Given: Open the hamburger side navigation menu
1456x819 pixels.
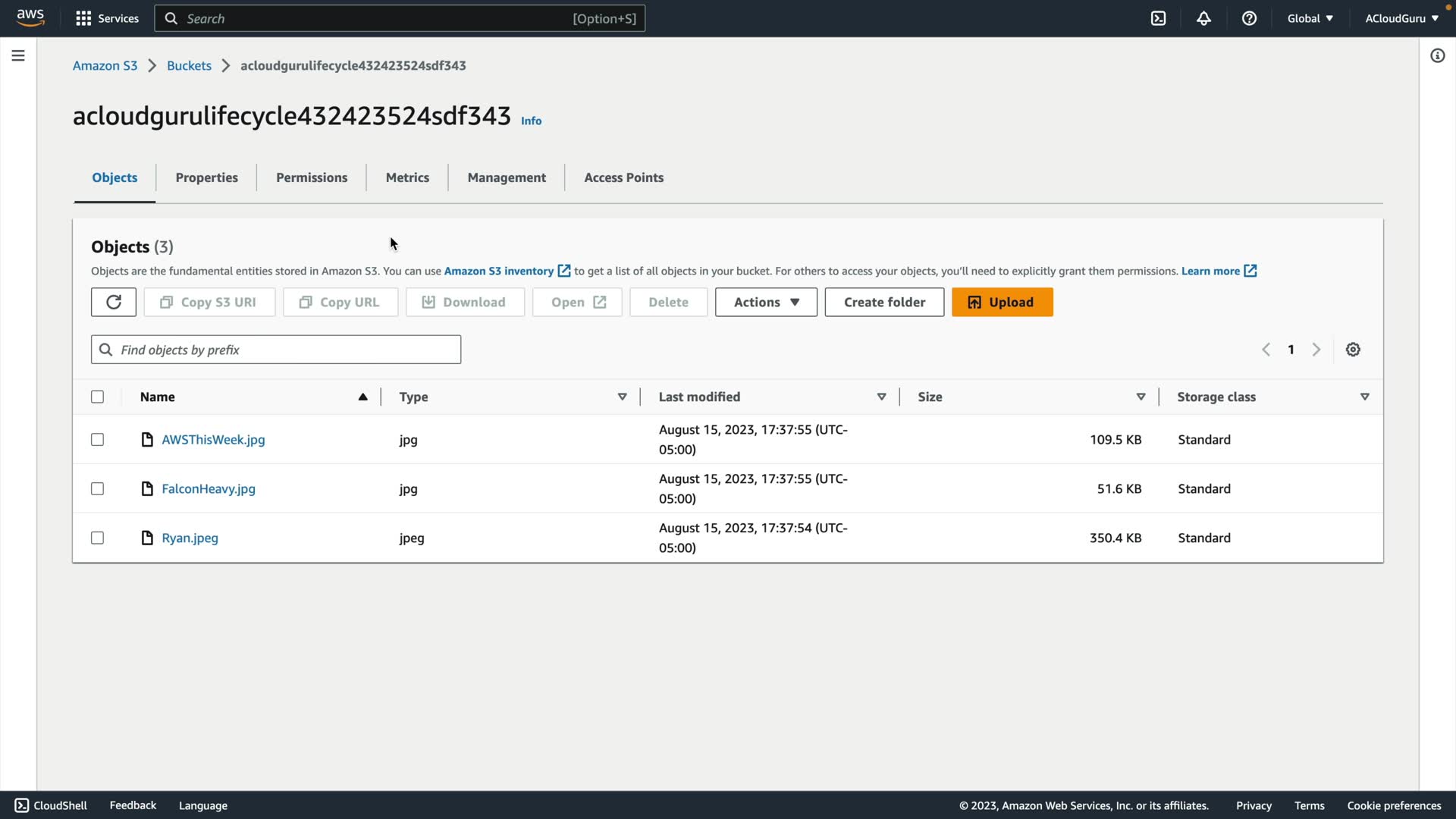Looking at the screenshot, I should point(18,55).
